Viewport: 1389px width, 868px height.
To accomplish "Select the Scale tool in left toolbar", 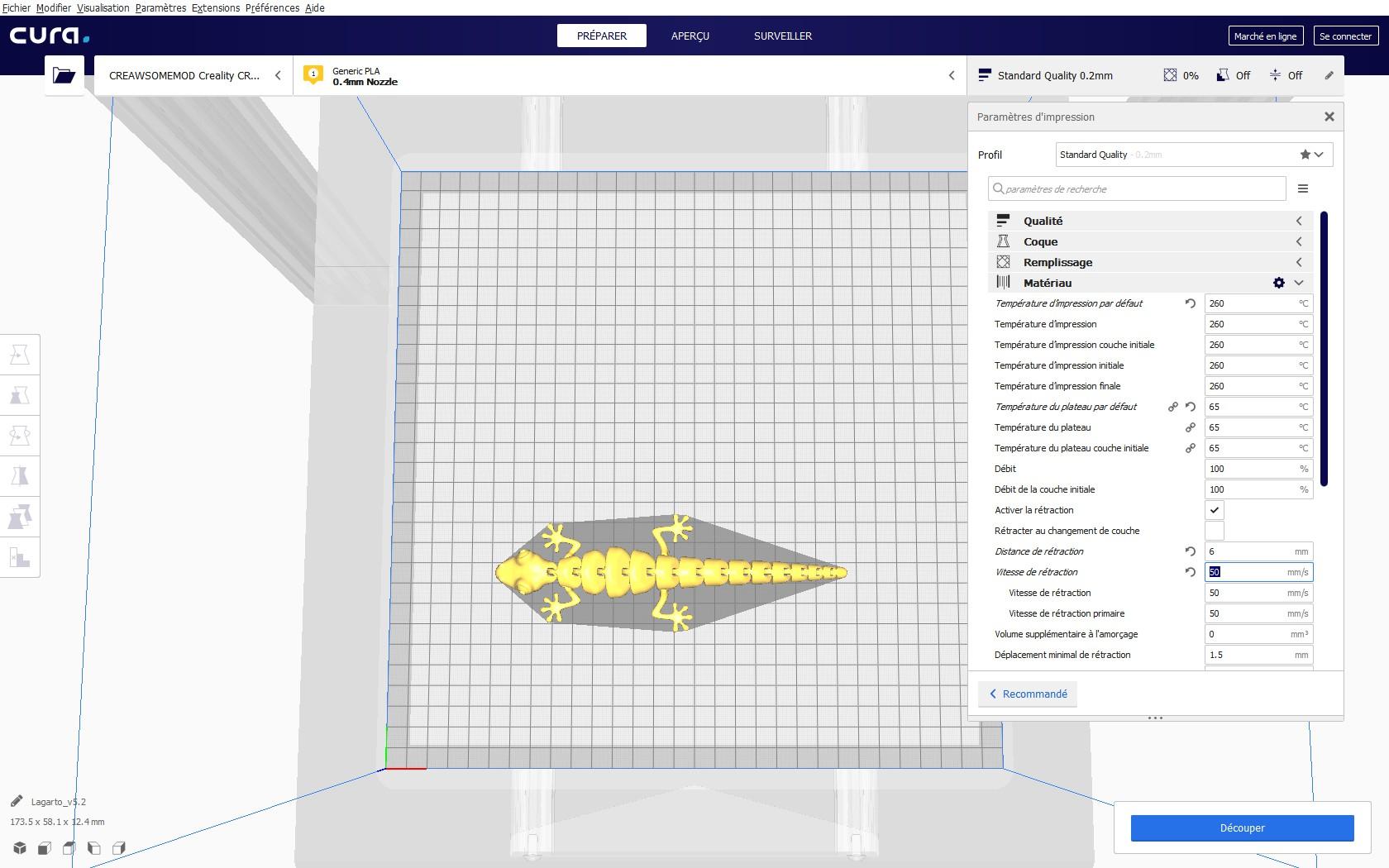I will [20, 395].
